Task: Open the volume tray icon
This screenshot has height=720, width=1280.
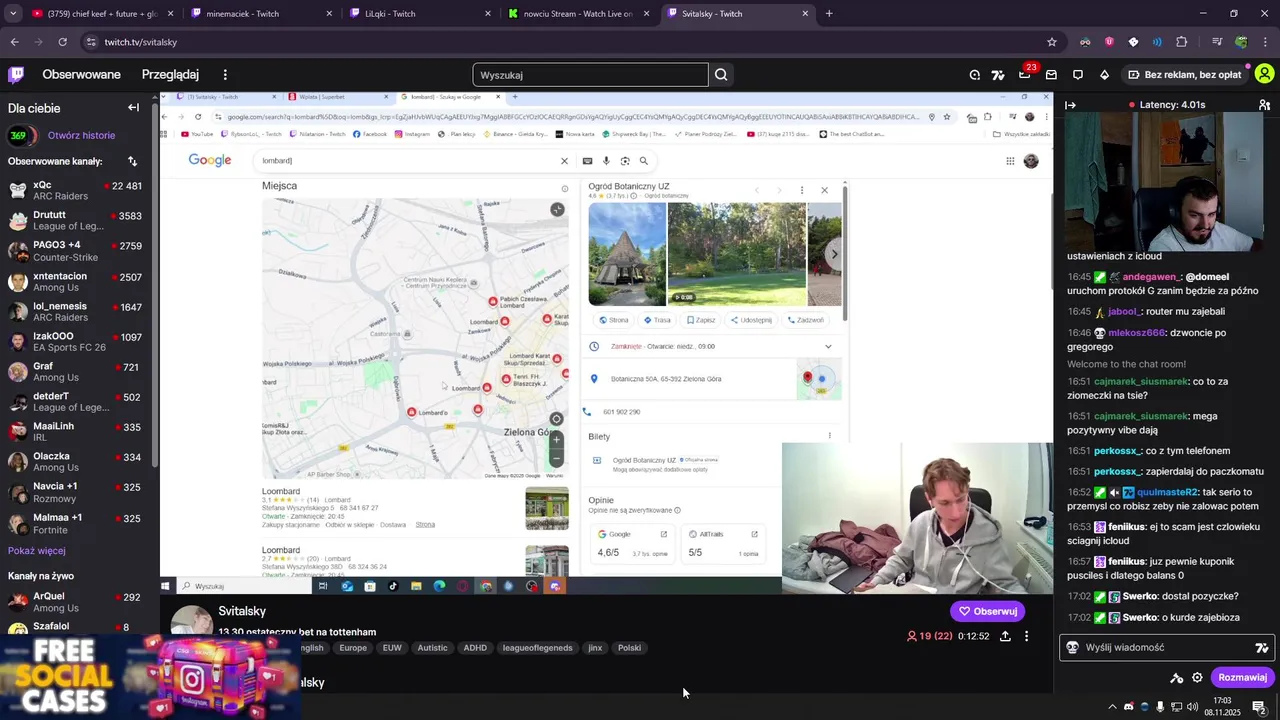Action: (x=1192, y=707)
